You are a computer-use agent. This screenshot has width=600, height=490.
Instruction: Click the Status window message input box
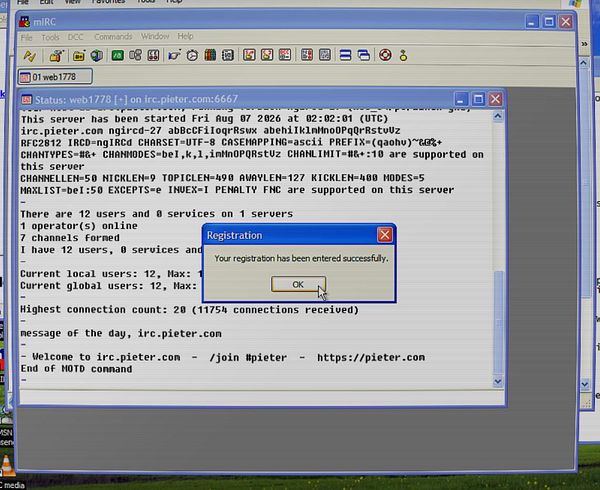[x=262, y=397]
